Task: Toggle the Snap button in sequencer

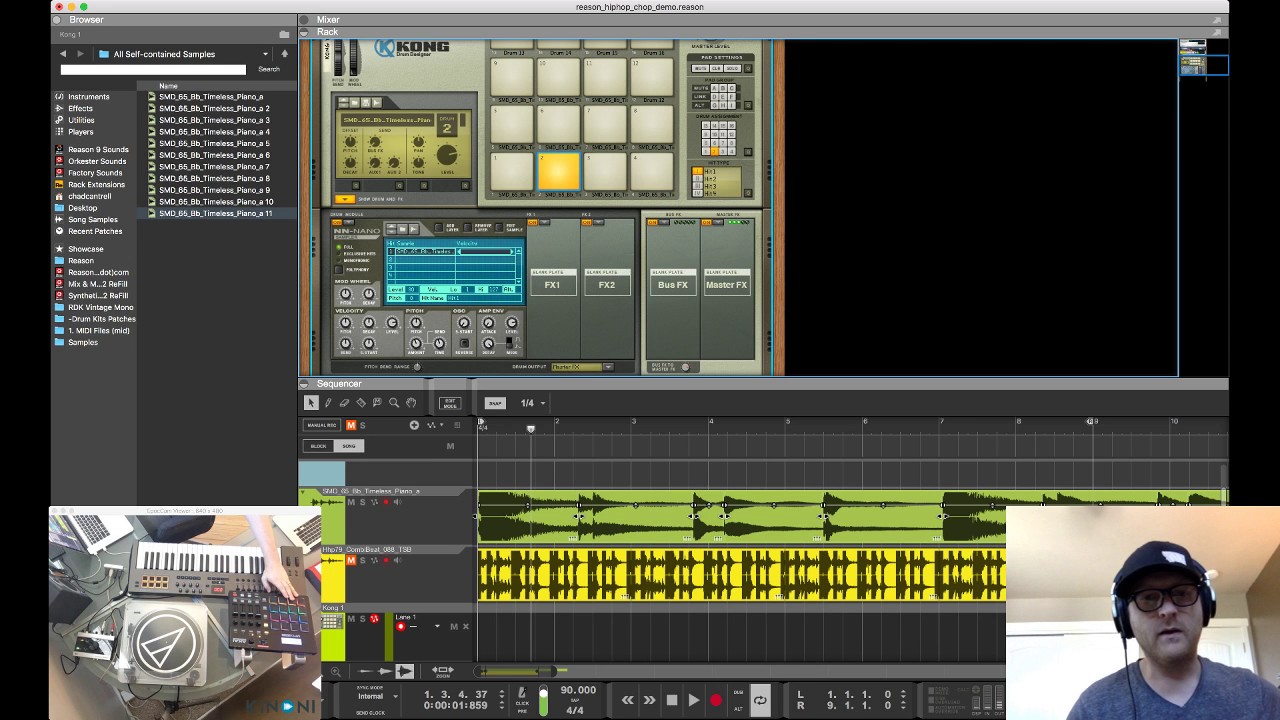Action: (495, 403)
